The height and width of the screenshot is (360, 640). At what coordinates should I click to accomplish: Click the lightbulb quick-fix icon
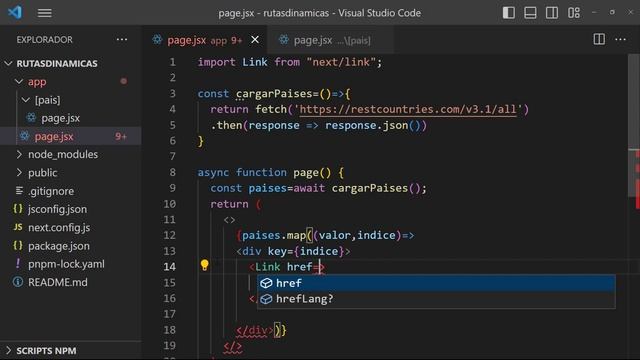point(204,265)
